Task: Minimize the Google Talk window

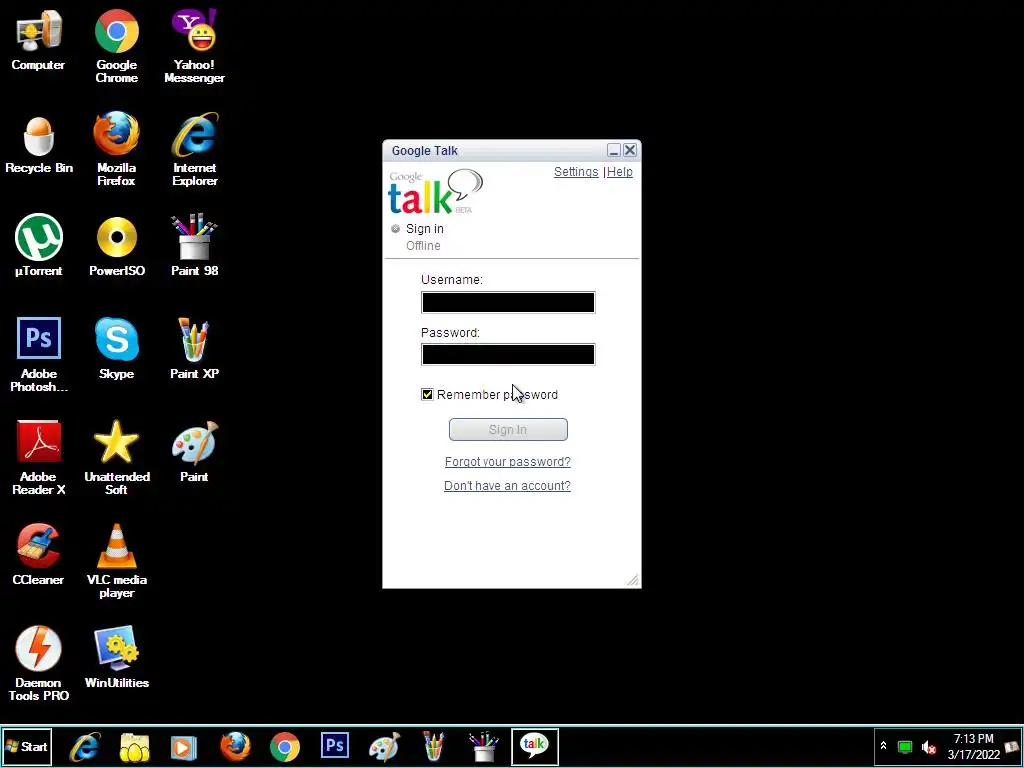Action: pyautogui.click(x=614, y=151)
